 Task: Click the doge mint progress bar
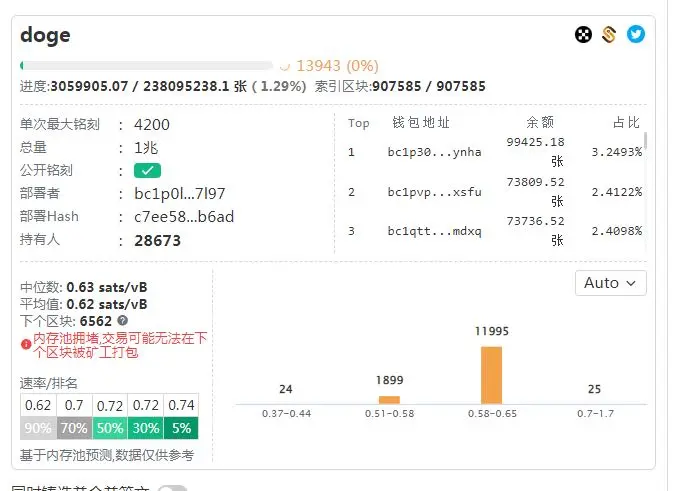[x=147, y=66]
